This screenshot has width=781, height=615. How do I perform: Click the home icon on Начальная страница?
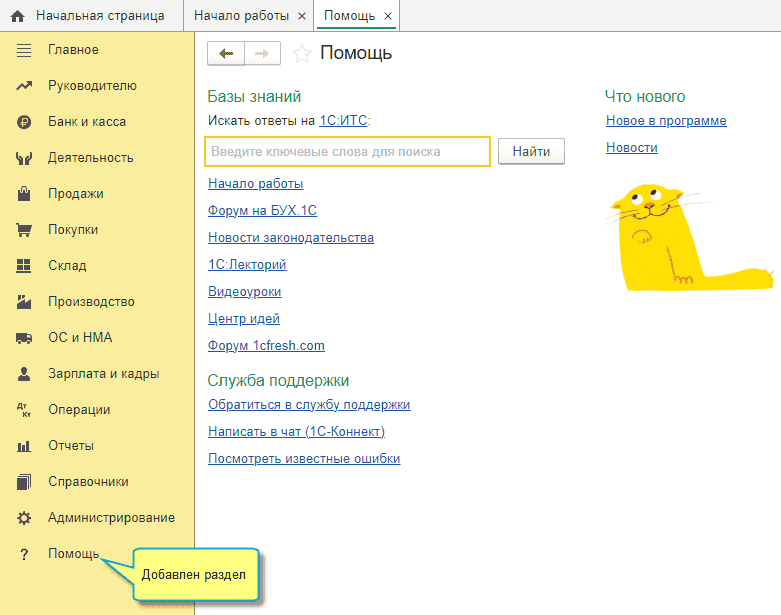click(x=17, y=16)
